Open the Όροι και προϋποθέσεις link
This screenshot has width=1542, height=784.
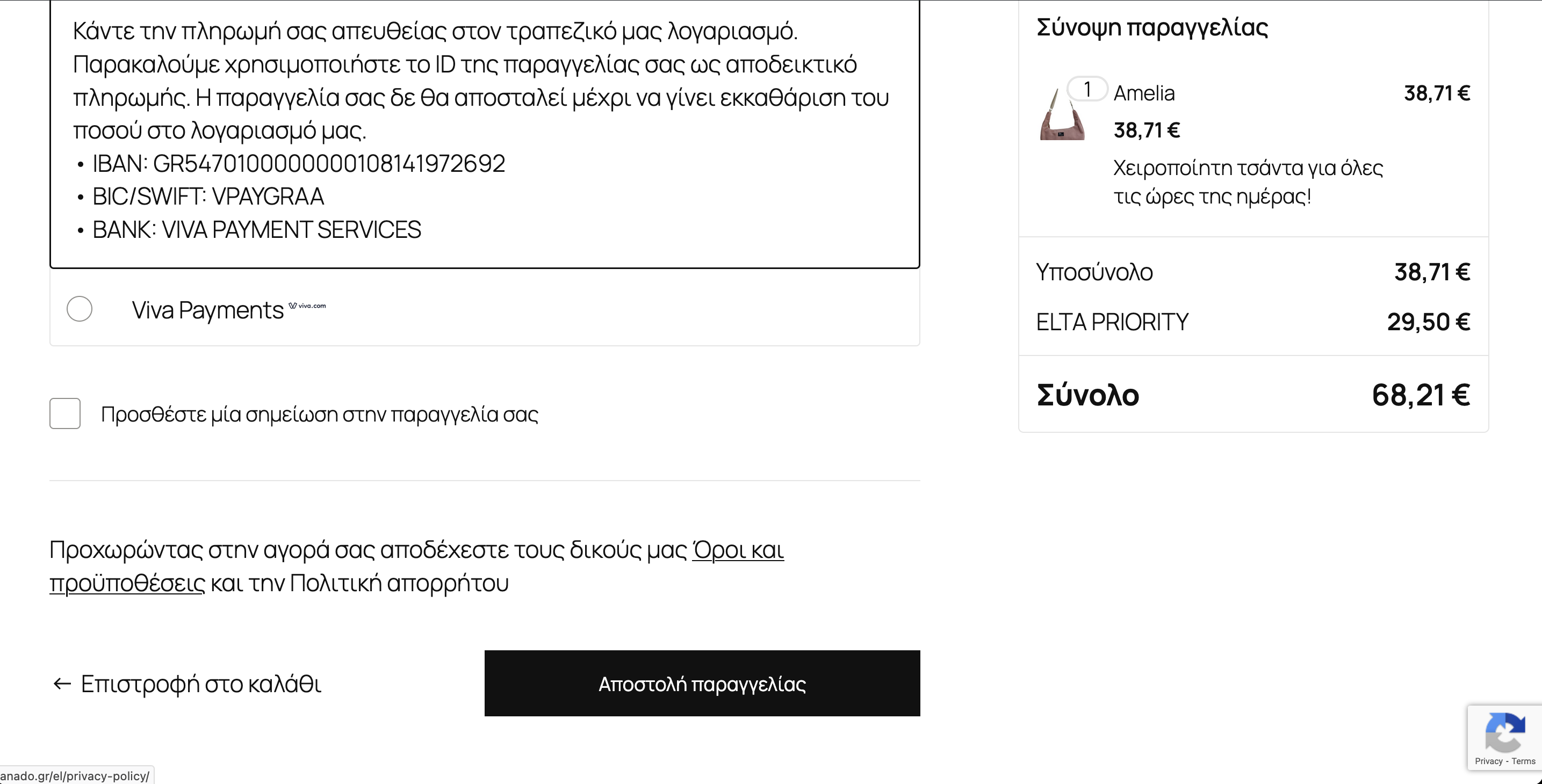click(738, 549)
